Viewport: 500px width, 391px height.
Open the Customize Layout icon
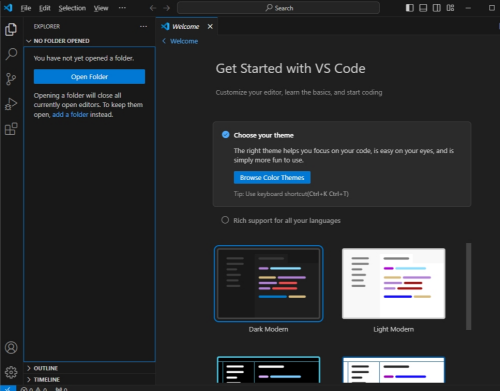coord(450,8)
